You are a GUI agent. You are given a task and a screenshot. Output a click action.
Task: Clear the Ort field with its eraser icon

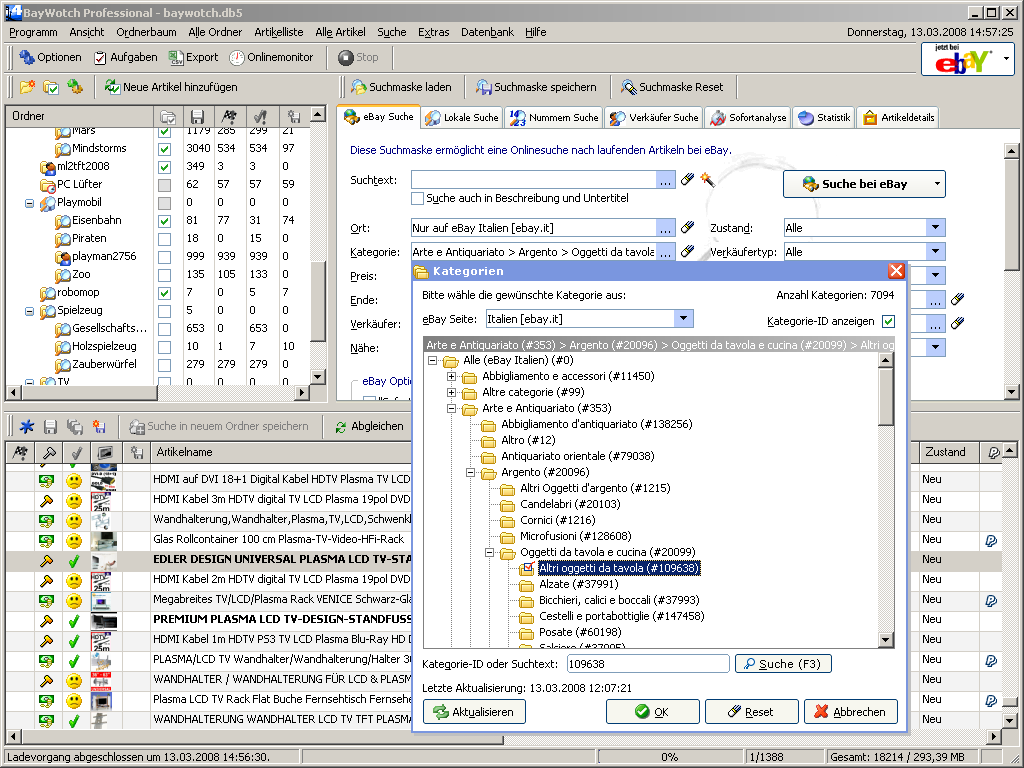click(687, 227)
